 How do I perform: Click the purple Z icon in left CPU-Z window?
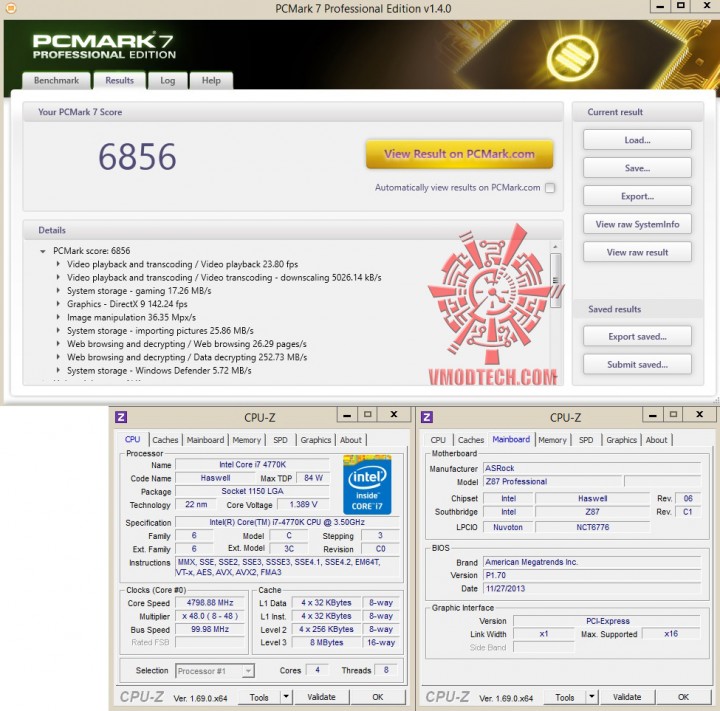pos(121,417)
